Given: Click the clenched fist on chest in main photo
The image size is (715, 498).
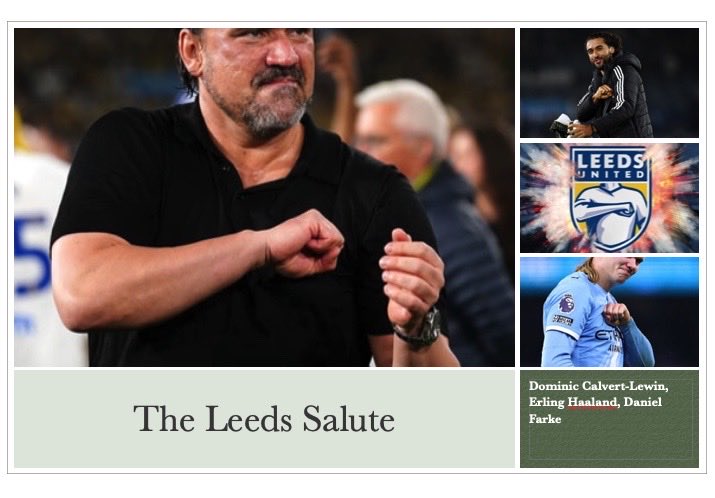Looking at the screenshot, I should [x=304, y=244].
